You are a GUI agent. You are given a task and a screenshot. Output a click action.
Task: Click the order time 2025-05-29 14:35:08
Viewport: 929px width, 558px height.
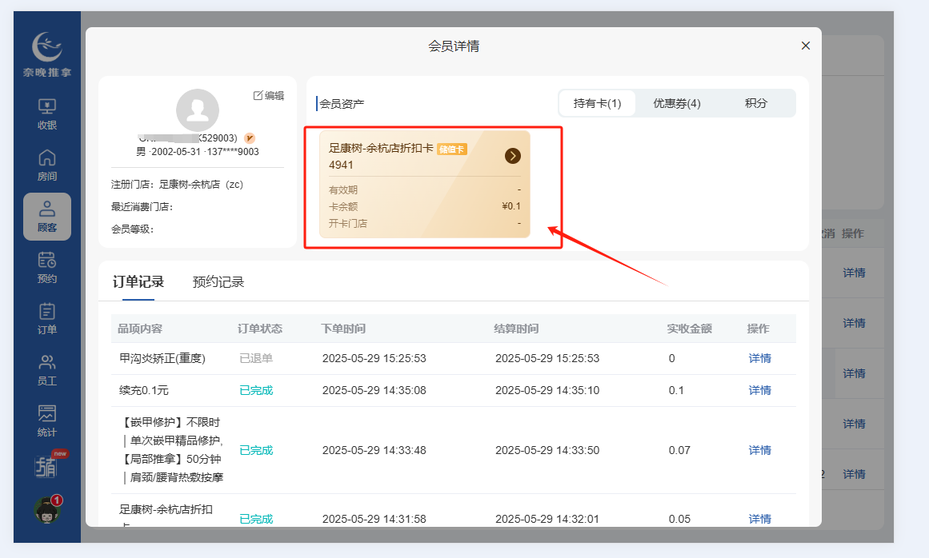[374, 390]
